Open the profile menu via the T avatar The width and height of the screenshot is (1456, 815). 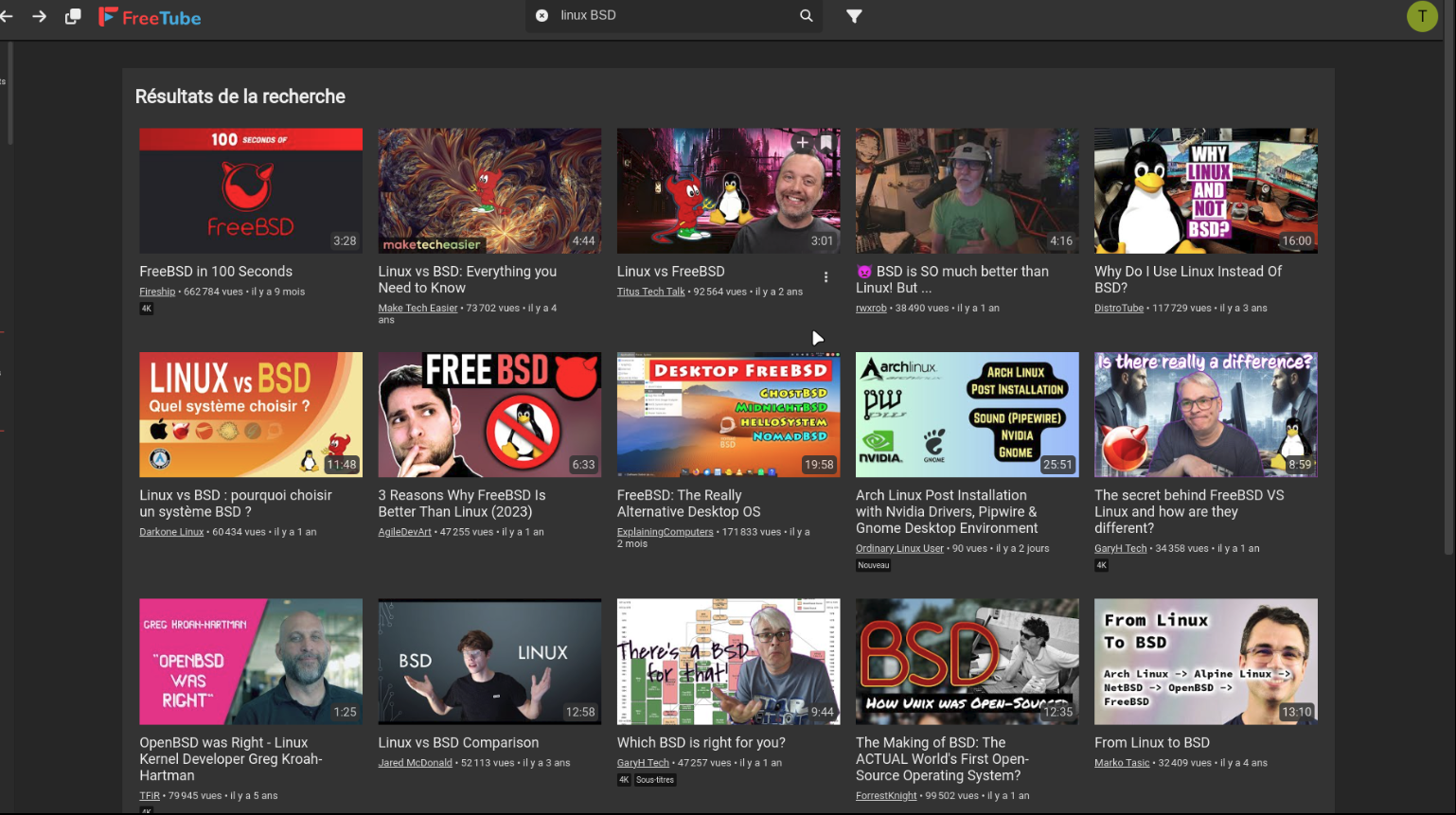coord(1421,16)
